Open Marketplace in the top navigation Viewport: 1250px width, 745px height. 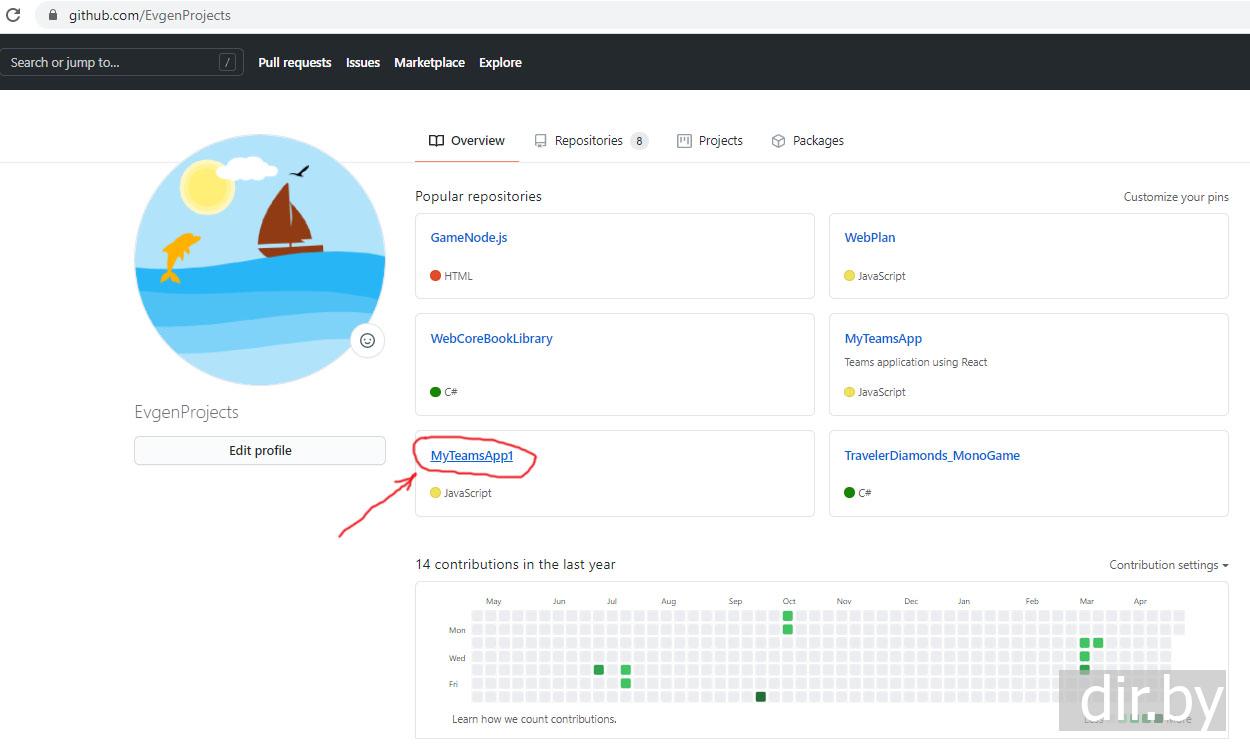coord(429,62)
